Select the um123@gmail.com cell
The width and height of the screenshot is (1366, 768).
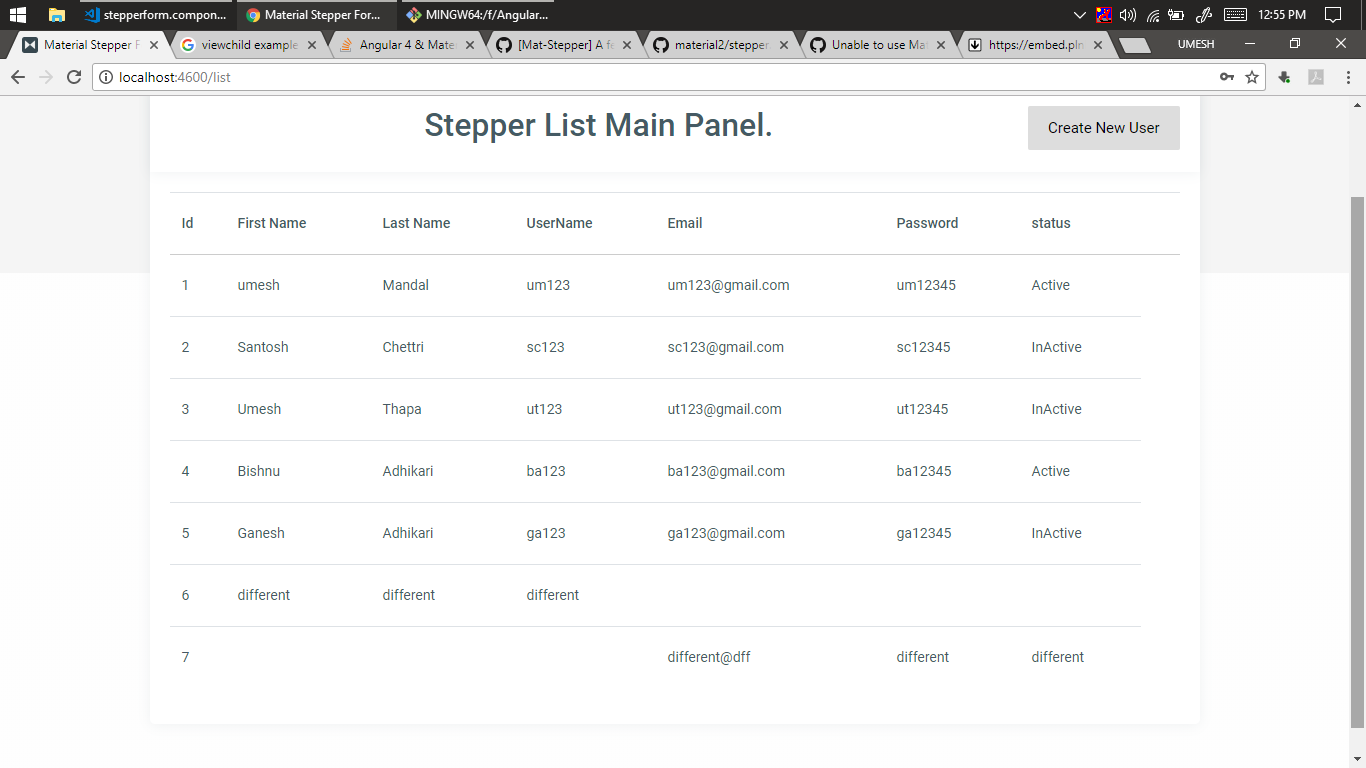tap(728, 285)
